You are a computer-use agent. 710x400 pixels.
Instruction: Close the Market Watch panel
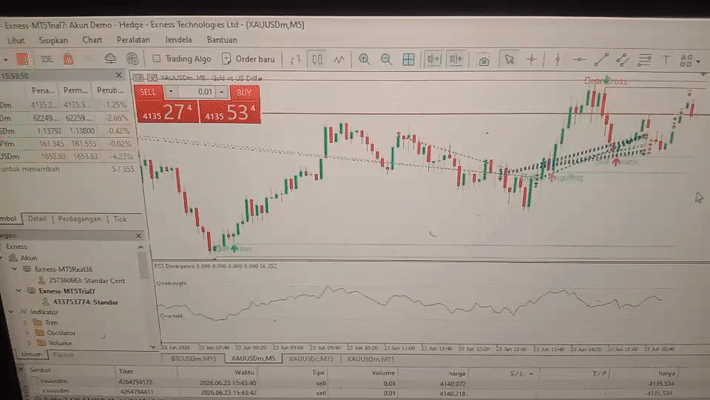(119, 75)
